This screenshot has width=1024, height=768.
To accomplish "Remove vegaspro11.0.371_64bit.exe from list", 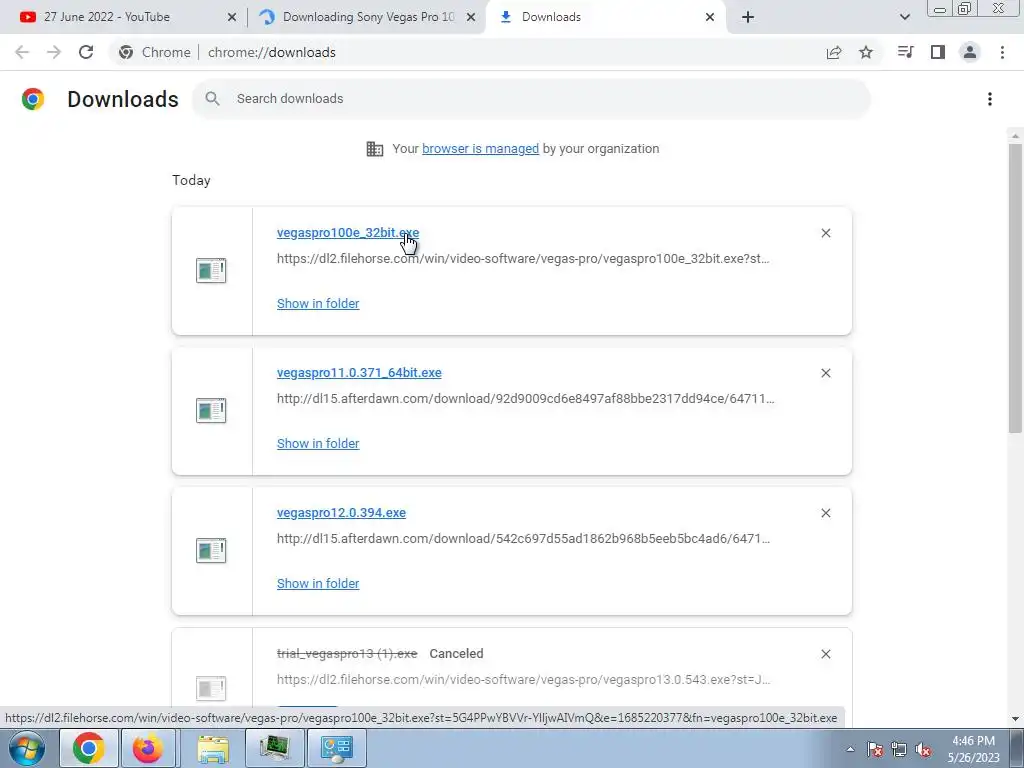I will tap(825, 373).
